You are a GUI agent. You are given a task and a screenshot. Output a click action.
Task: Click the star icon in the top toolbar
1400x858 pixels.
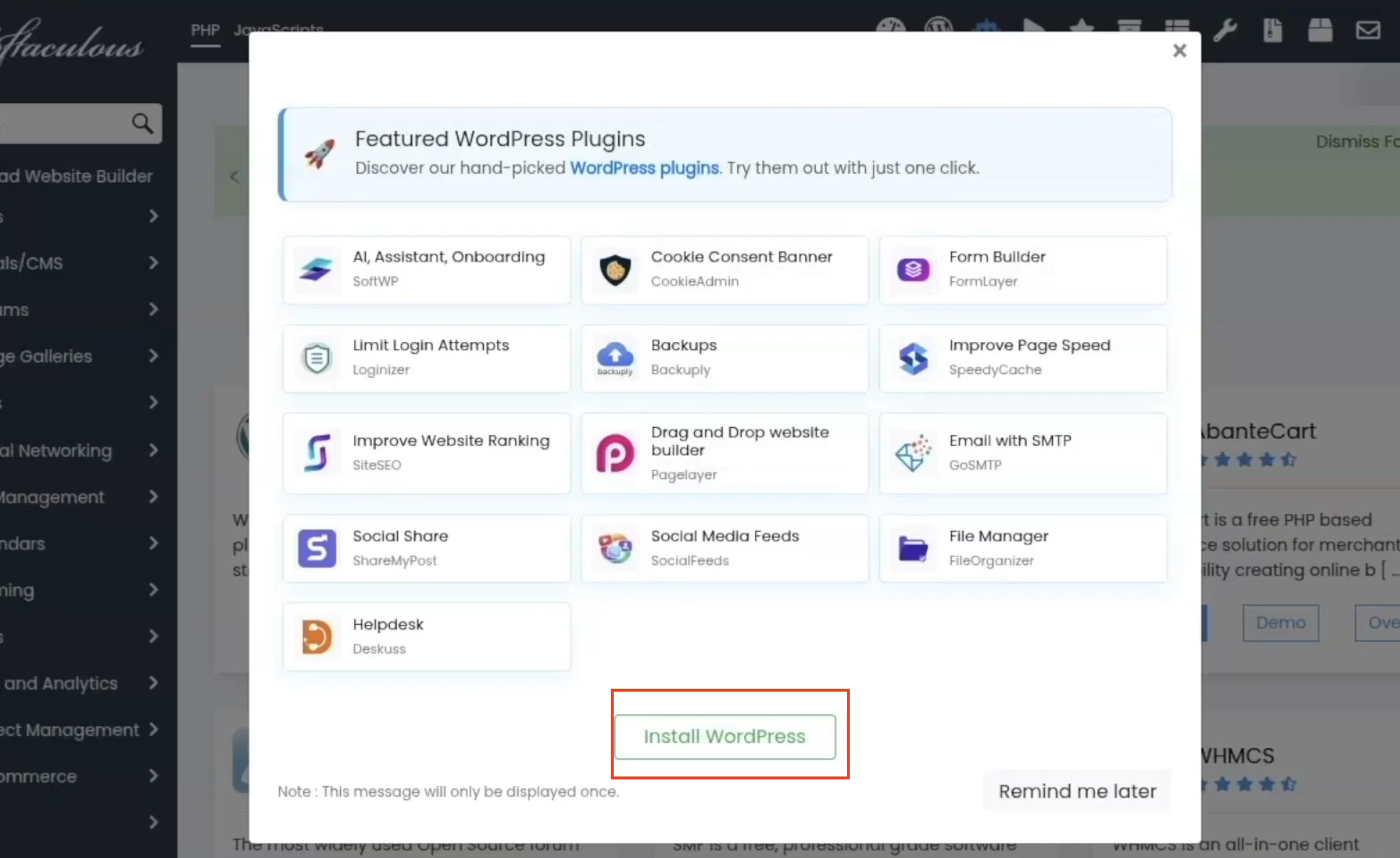point(1082,27)
